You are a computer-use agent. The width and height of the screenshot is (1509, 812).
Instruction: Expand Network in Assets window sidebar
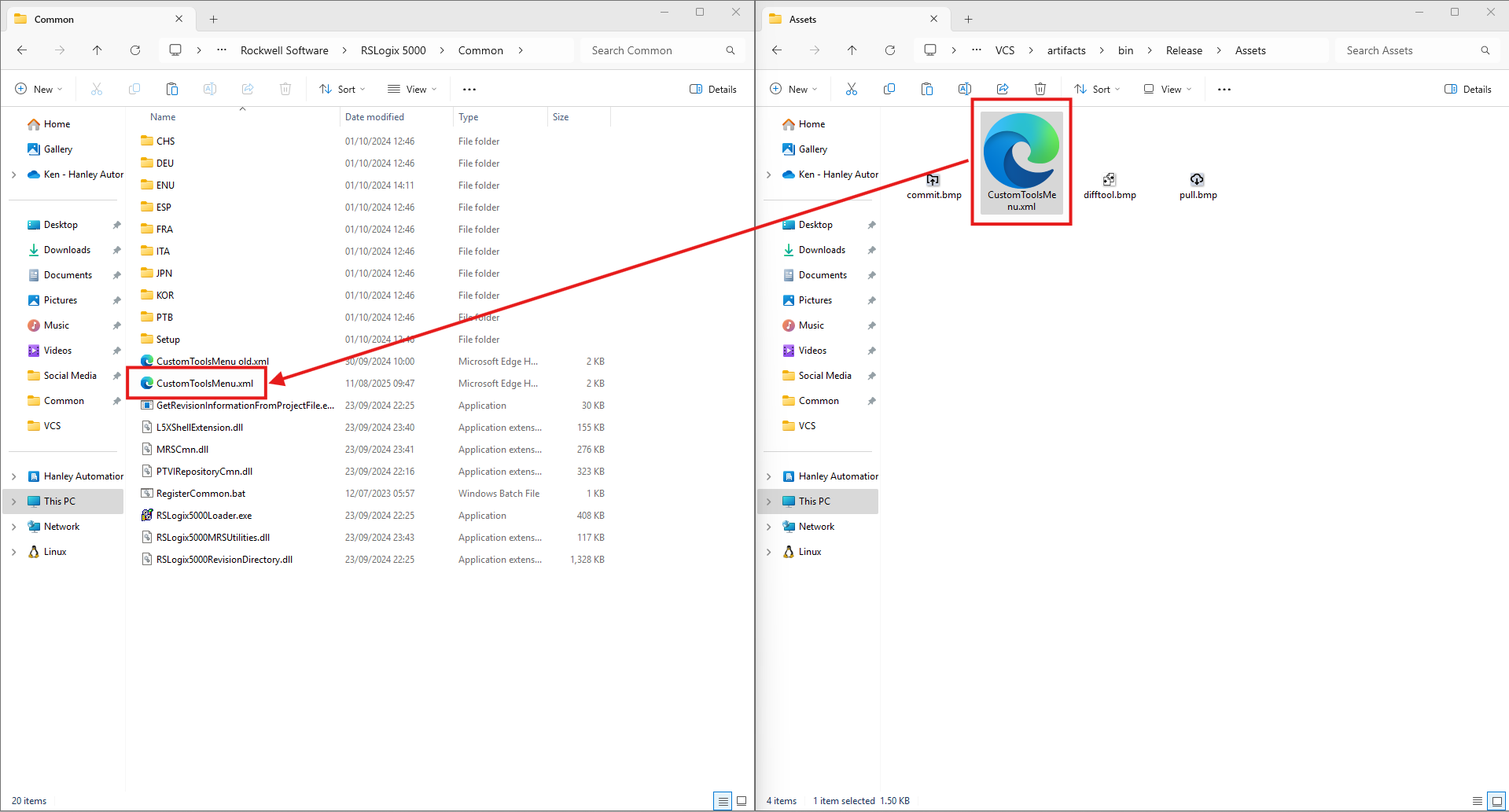pos(769,527)
